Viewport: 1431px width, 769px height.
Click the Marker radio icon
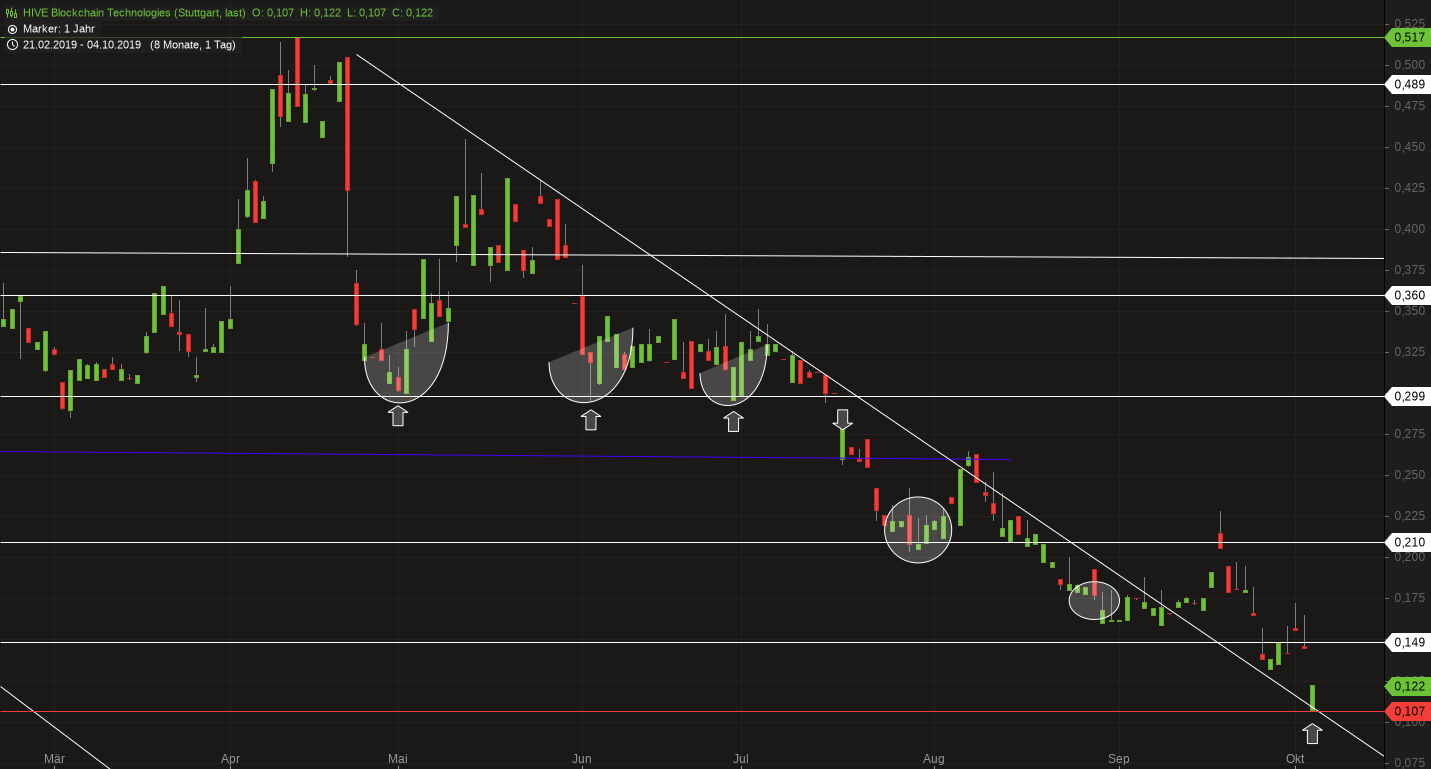(x=12, y=29)
